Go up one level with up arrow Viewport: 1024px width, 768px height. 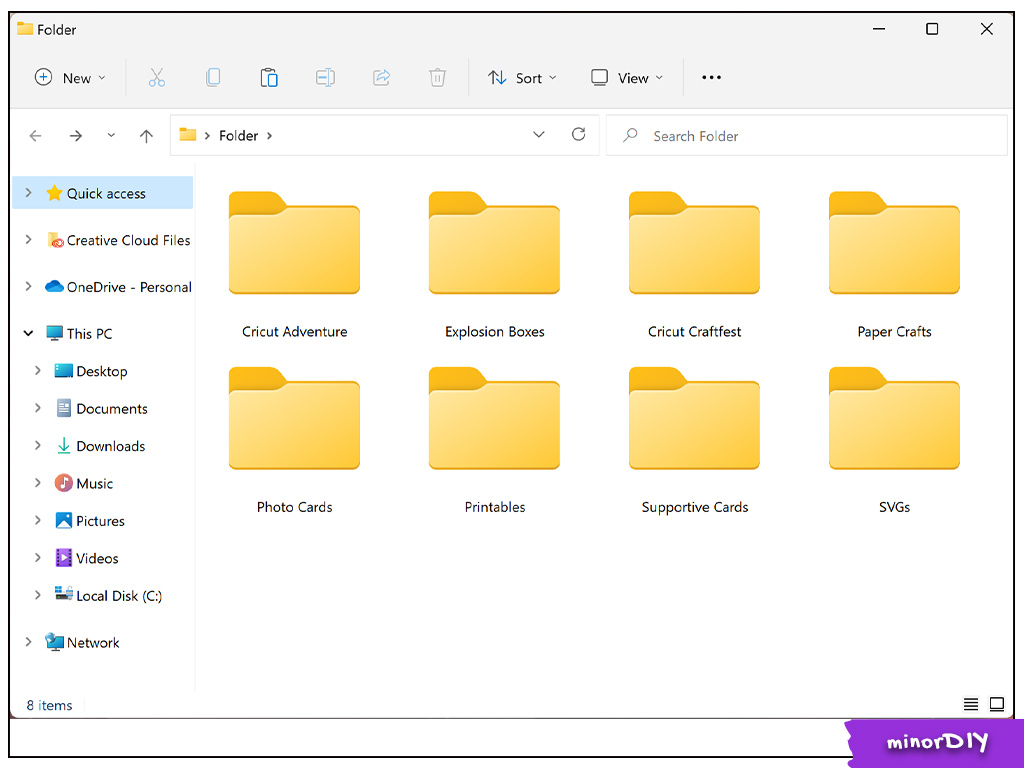146,136
